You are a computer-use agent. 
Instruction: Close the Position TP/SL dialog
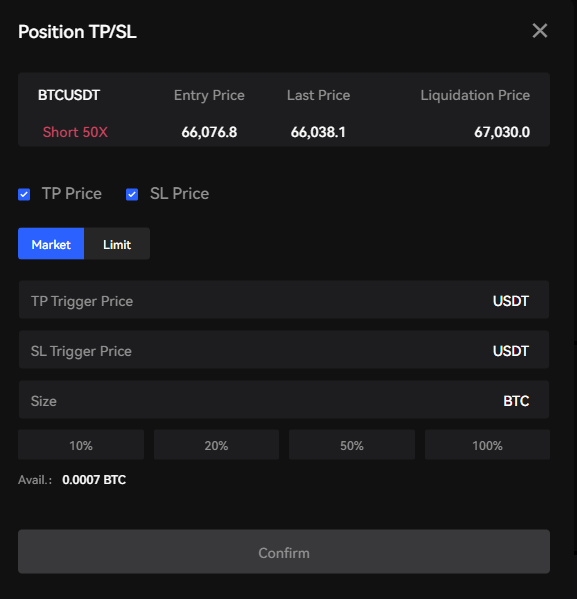pos(540,31)
